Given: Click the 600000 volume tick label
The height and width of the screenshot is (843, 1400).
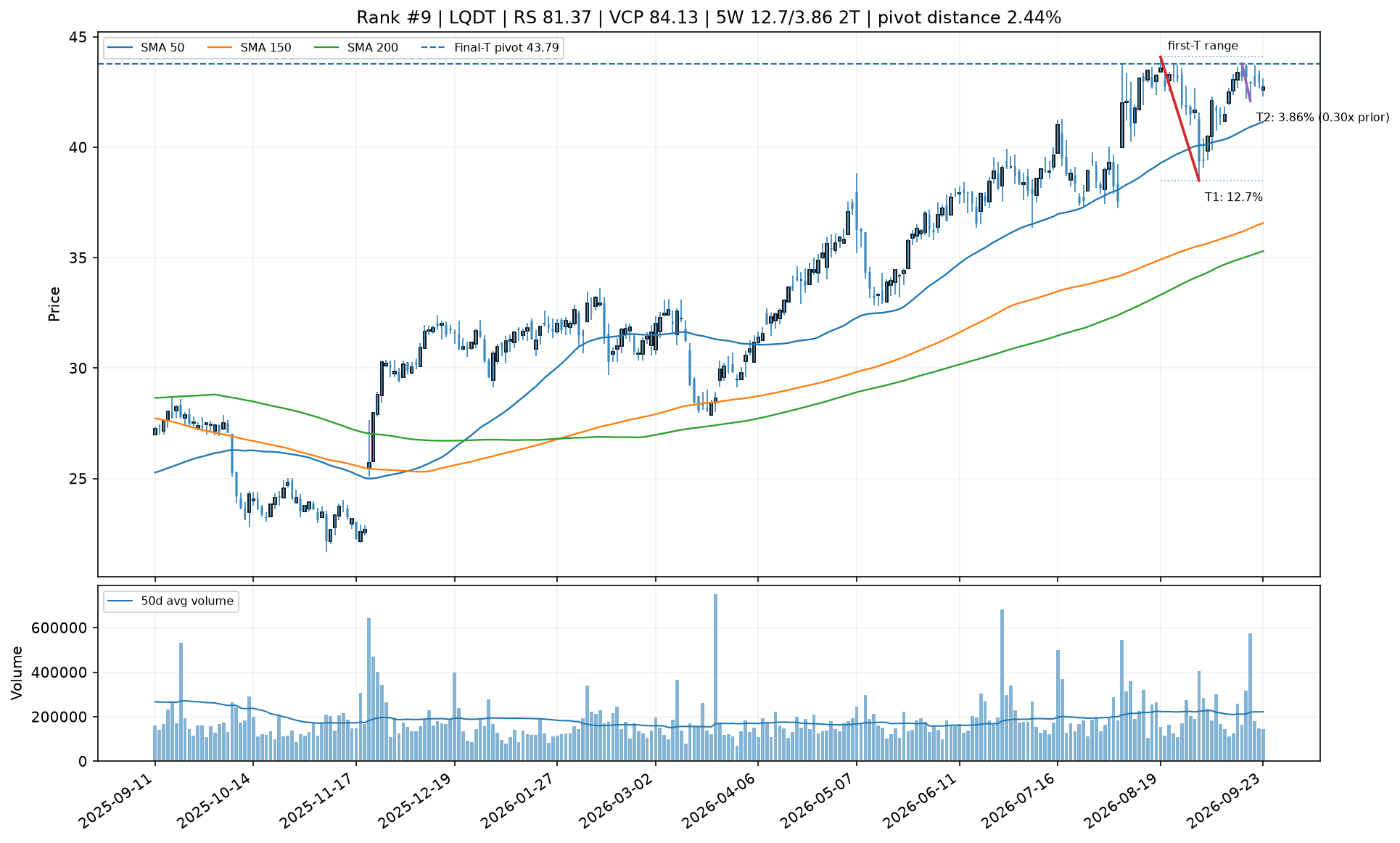Looking at the screenshot, I should click(x=59, y=628).
